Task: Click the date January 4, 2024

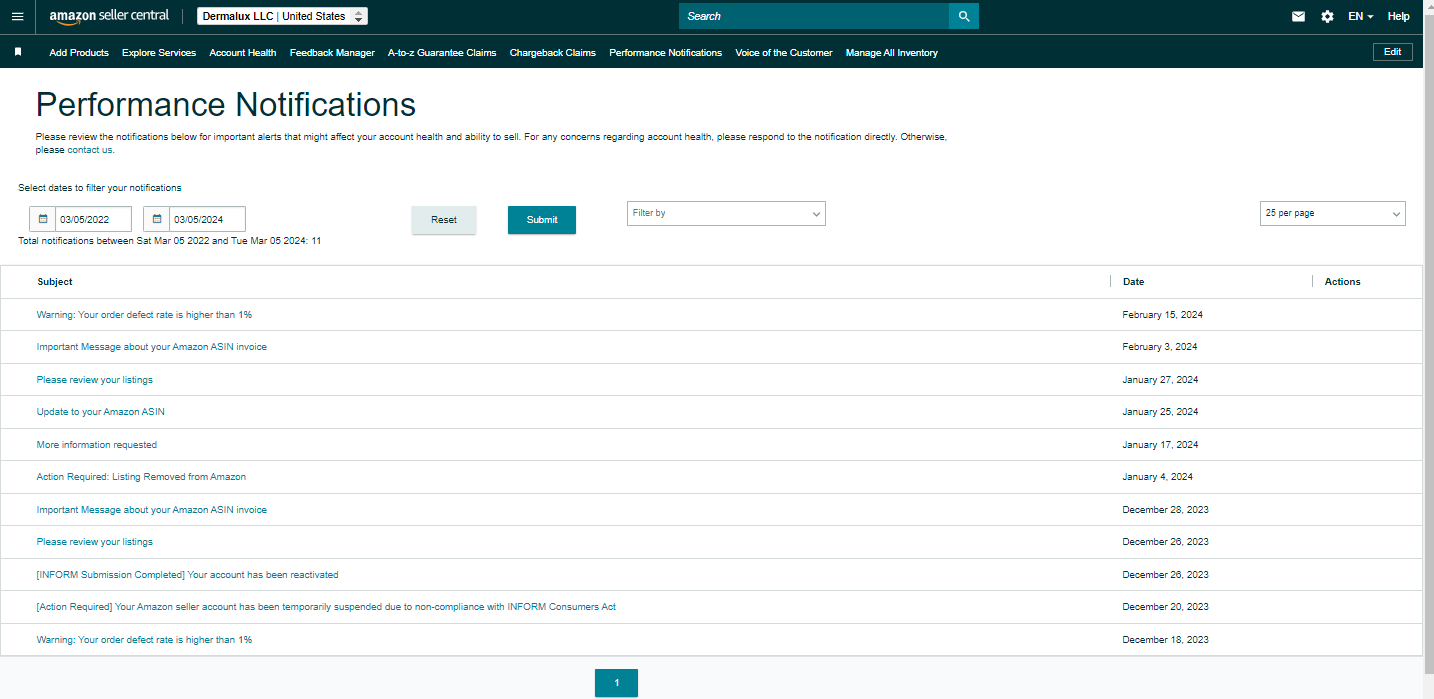Action: click(x=1158, y=477)
